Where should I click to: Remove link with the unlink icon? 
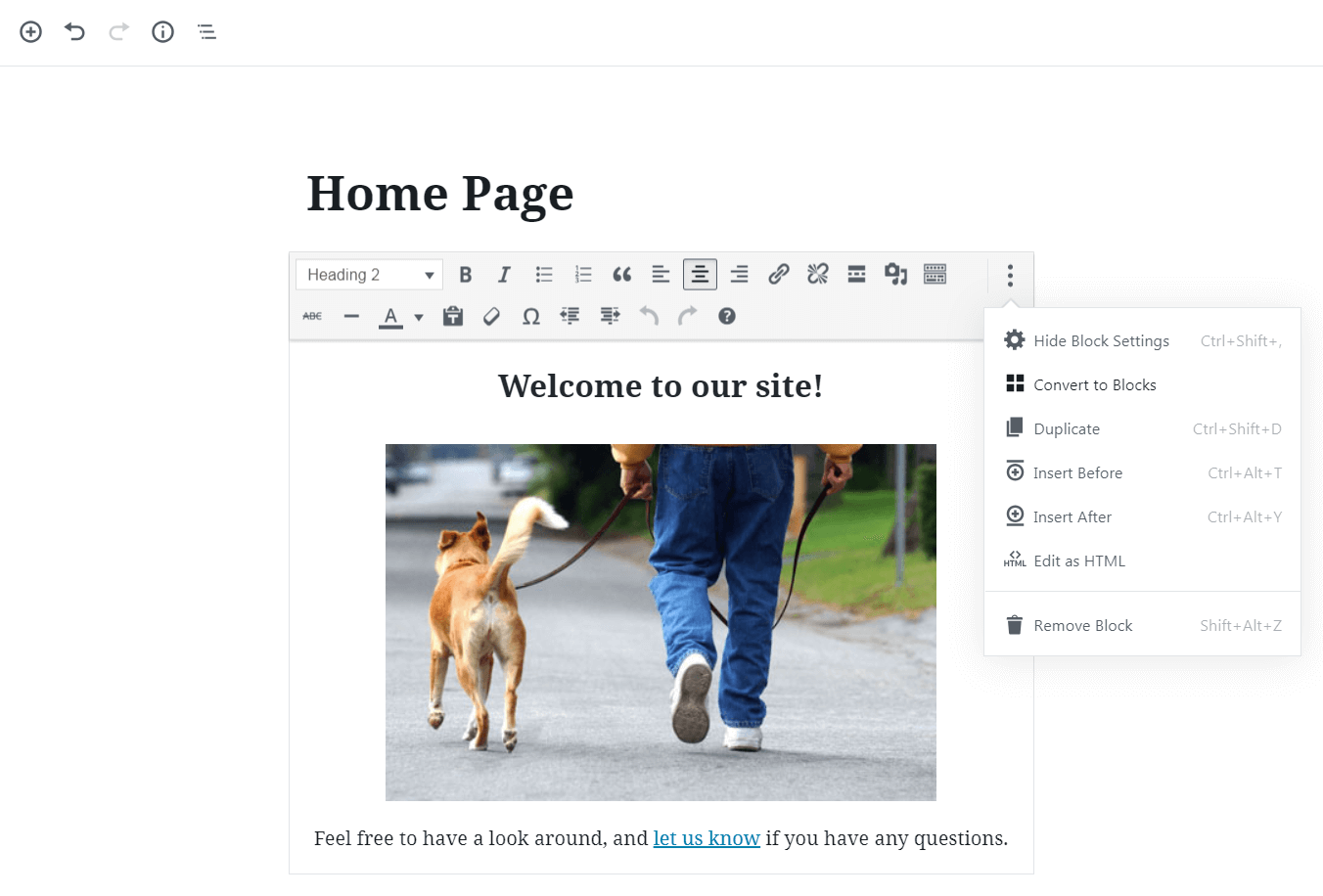pos(818,275)
